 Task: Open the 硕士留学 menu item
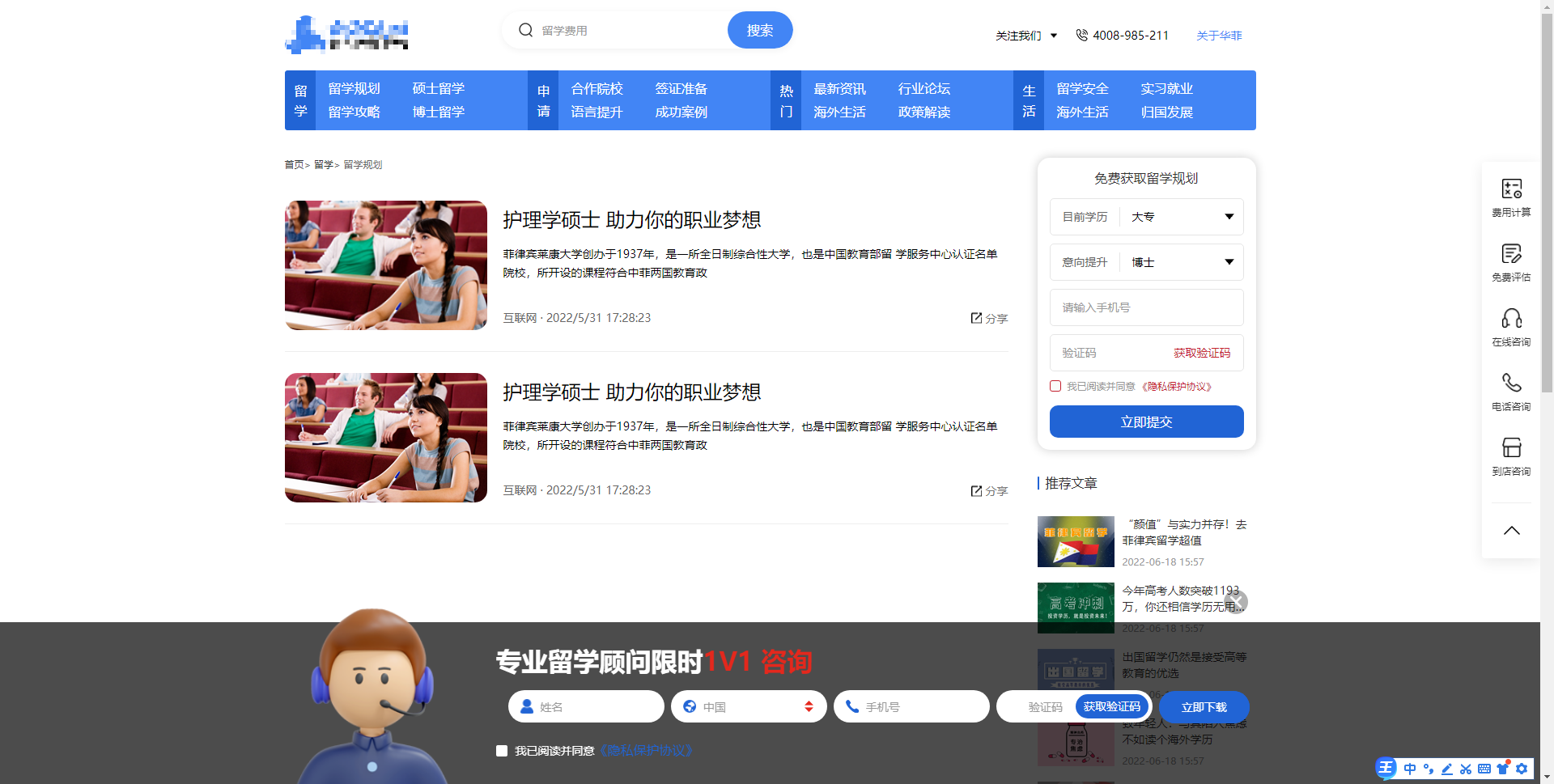[439, 88]
